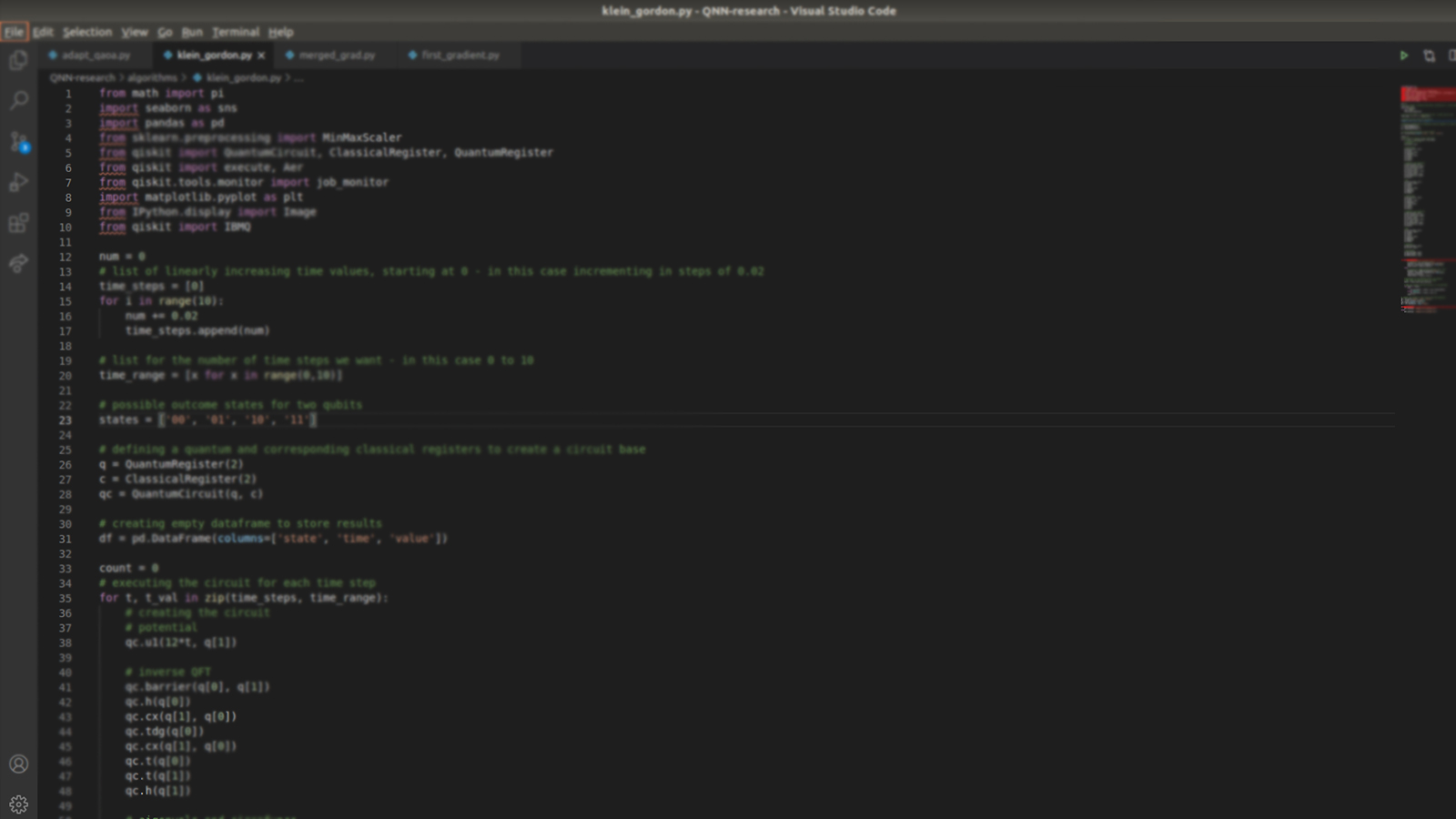This screenshot has height=819, width=1456.
Task: Click the 'qc.tdg(q[0])' line
Action: click(x=165, y=732)
